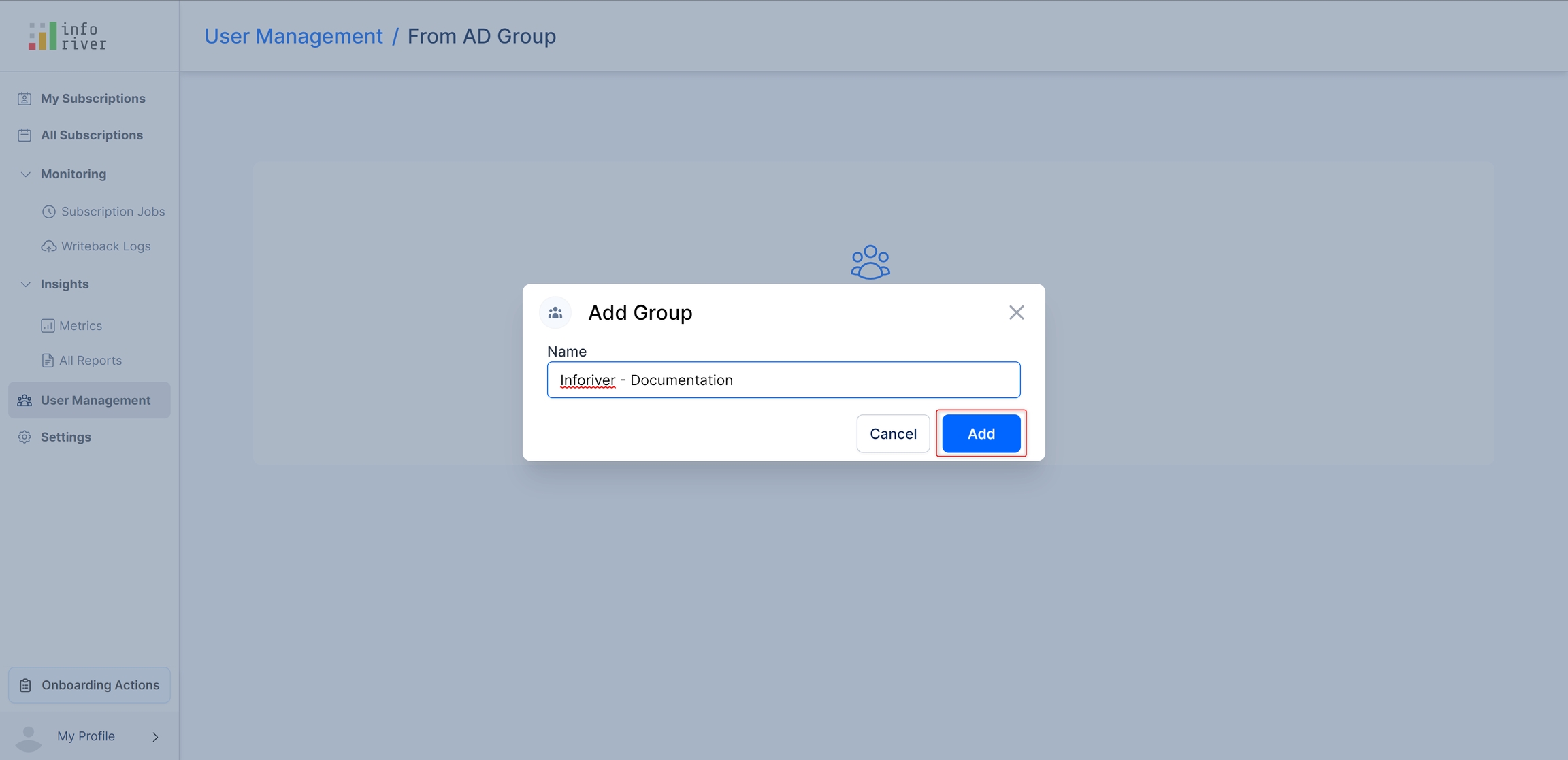Click the My Subscriptions sidebar icon

(x=24, y=99)
